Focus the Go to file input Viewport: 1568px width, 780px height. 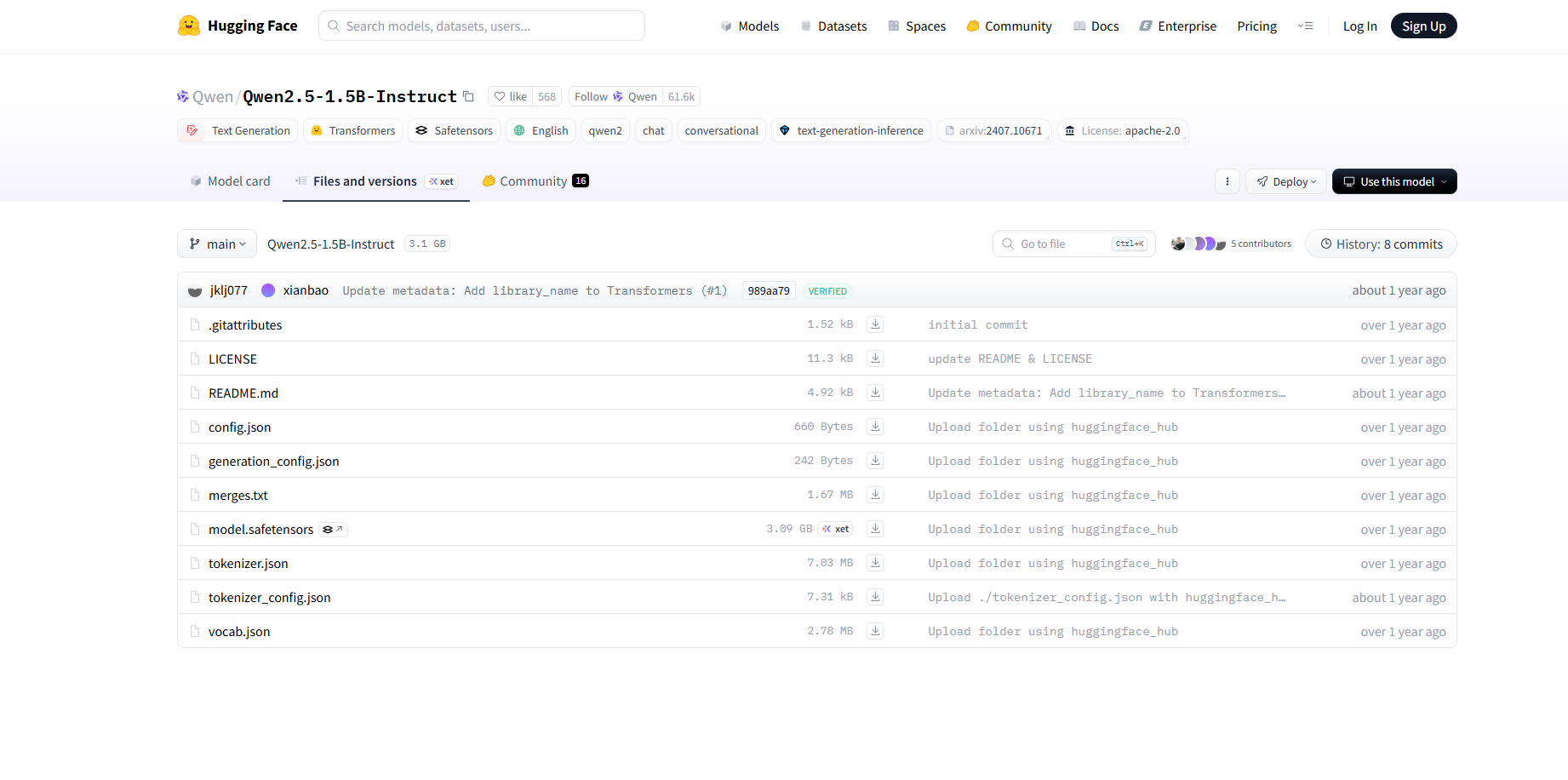click(1073, 244)
